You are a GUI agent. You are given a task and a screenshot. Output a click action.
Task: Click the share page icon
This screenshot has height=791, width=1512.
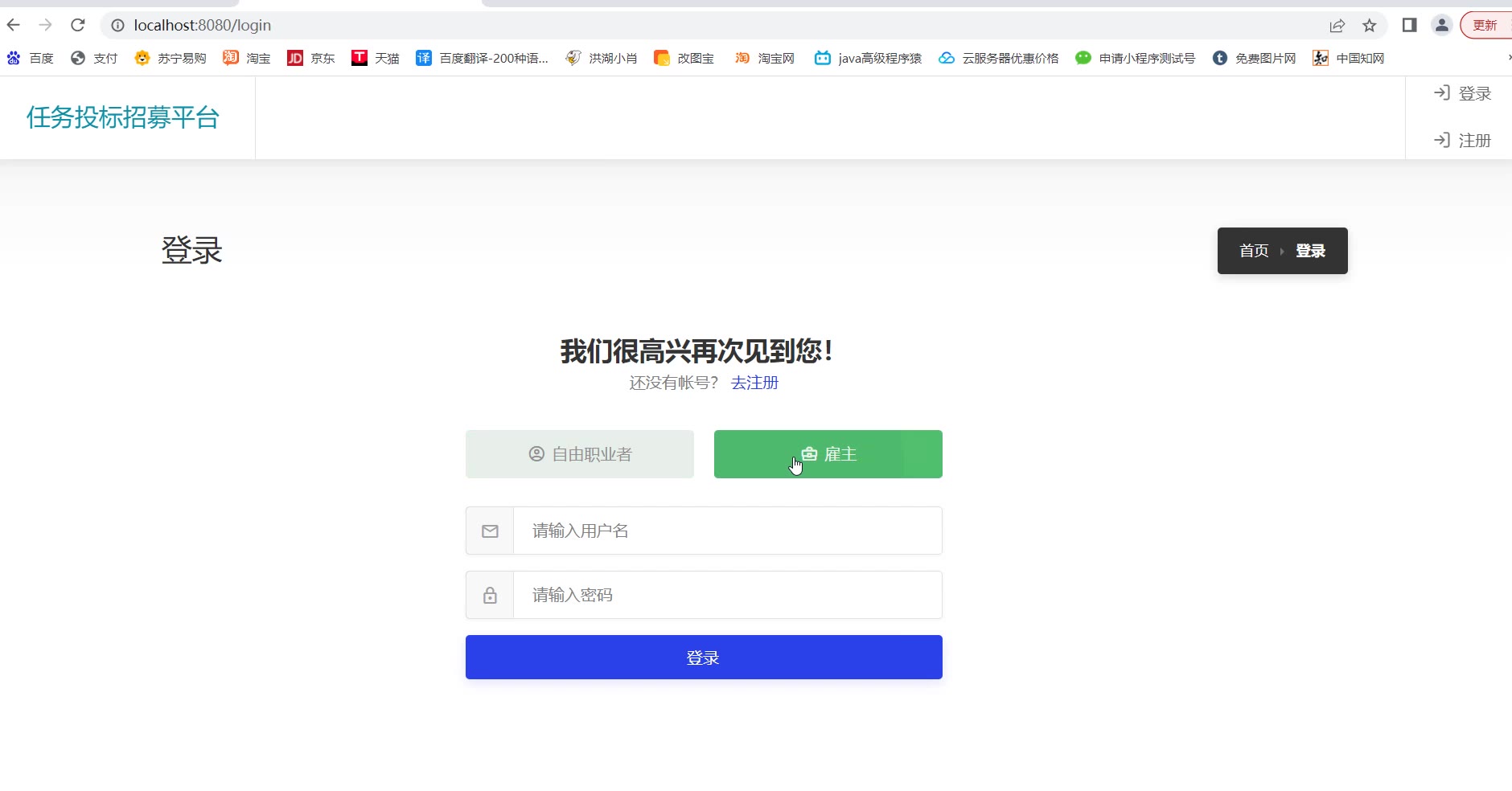[1337, 26]
